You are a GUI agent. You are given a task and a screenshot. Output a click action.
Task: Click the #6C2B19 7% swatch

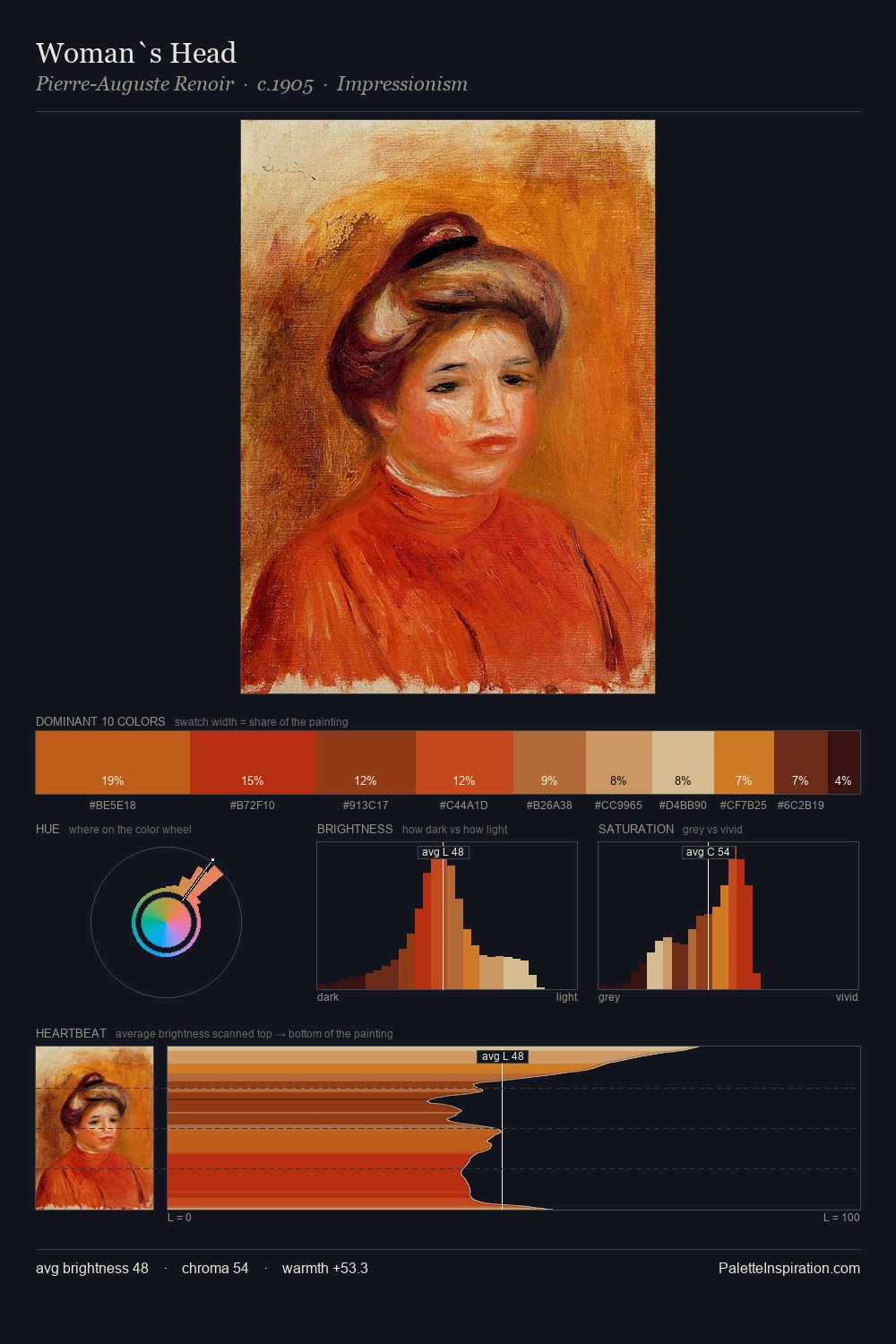pos(801,762)
